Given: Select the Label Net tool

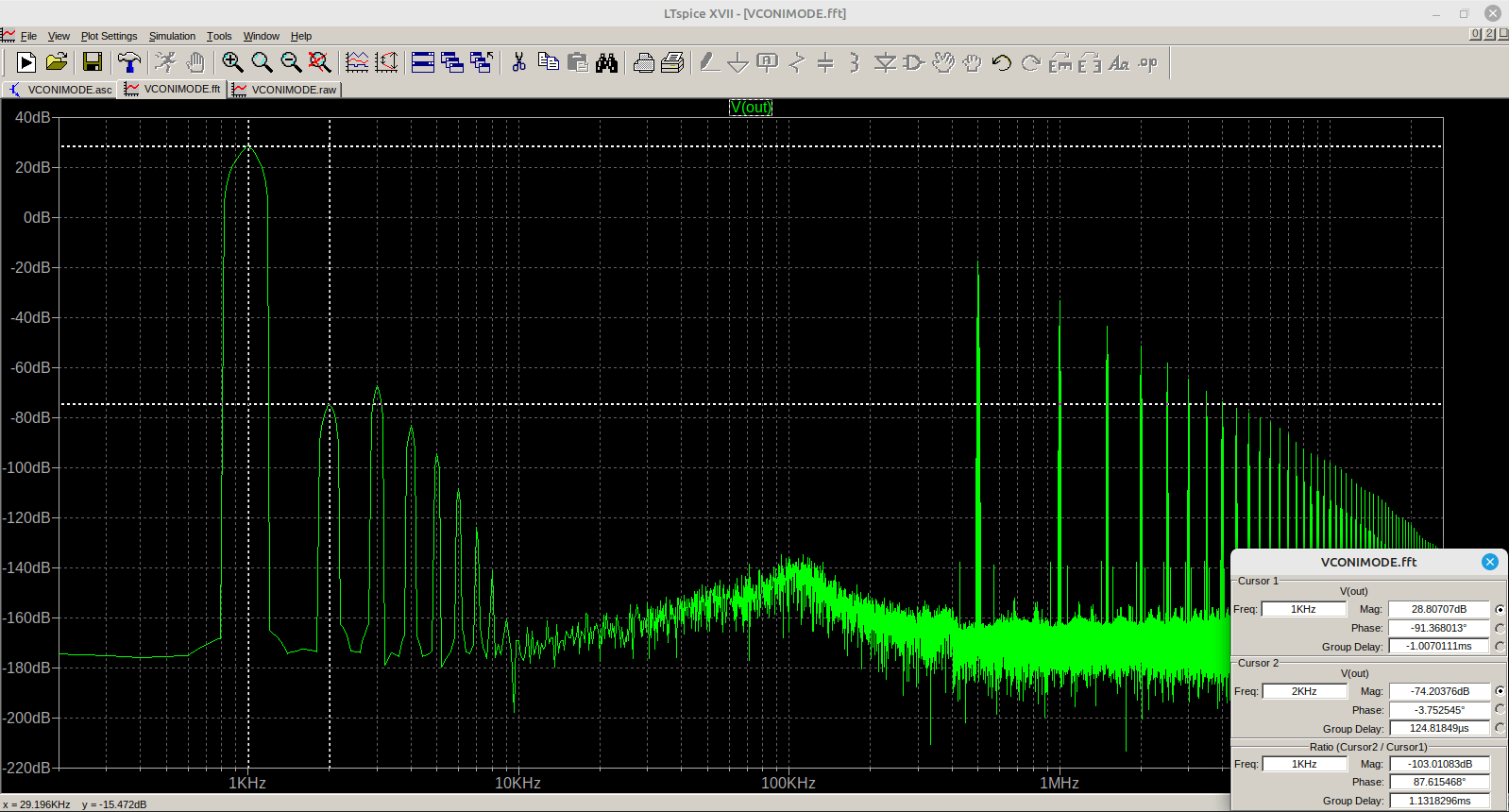Looking at the screenshot, I should pyautogui.click(x=768, y=62).
